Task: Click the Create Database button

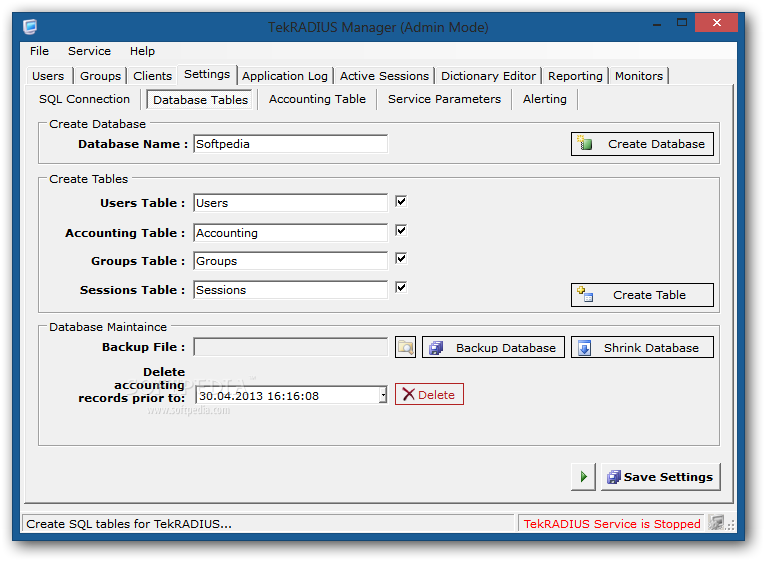Action: tap(642, 144)
